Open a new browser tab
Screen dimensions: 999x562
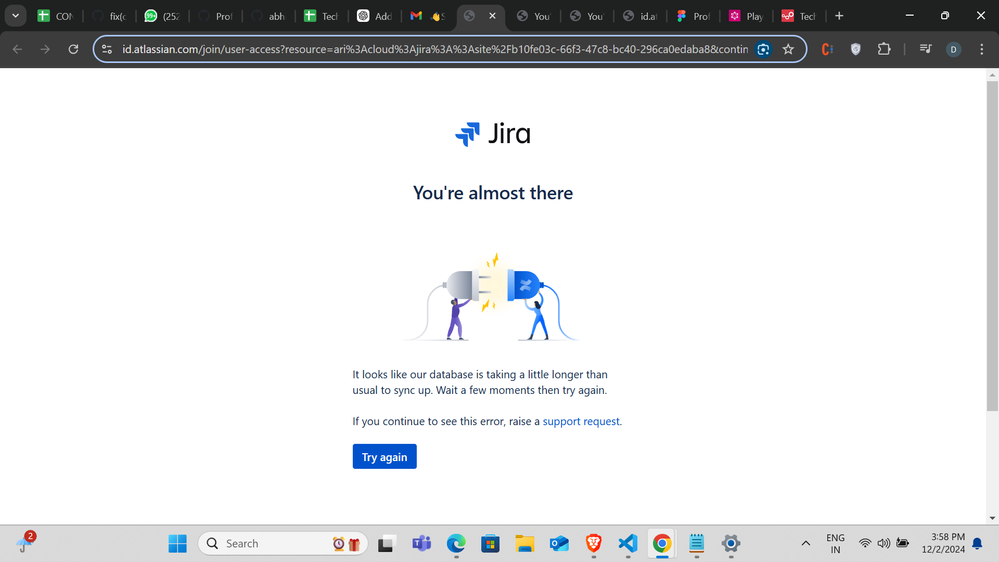tap(839, 16)
